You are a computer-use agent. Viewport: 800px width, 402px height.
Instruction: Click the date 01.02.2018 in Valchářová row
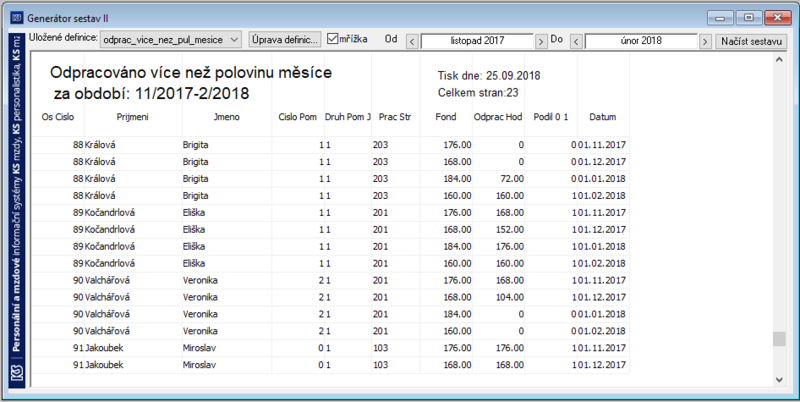pos(602,331)
